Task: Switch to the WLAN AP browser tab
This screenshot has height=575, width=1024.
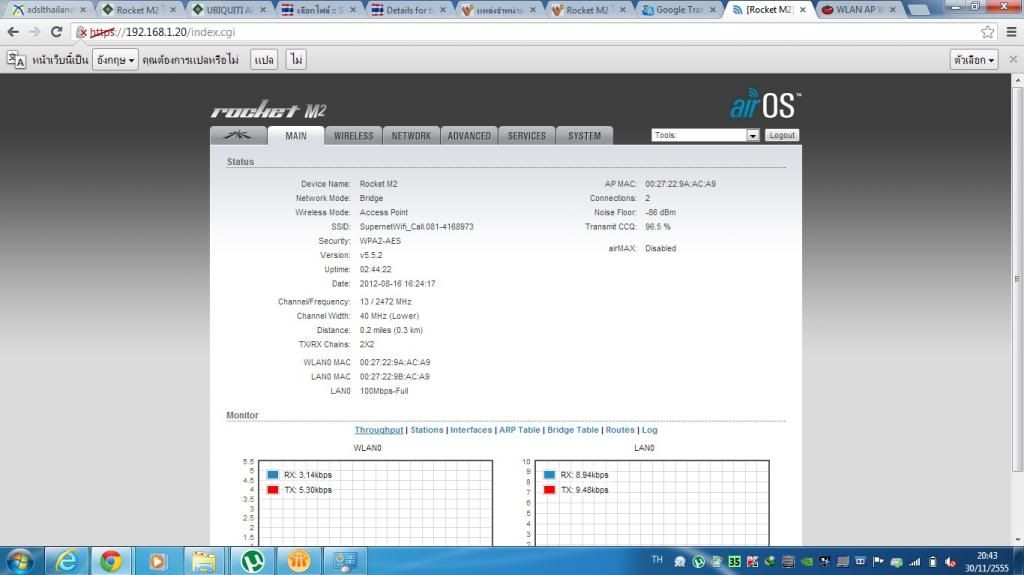Action: [x=859, y=10]
